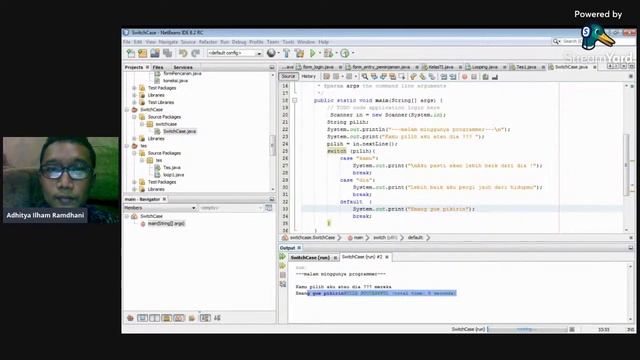This screenshot has height=360, width=640.
Task: Switch editor to History view
Action: pos(309,76)
